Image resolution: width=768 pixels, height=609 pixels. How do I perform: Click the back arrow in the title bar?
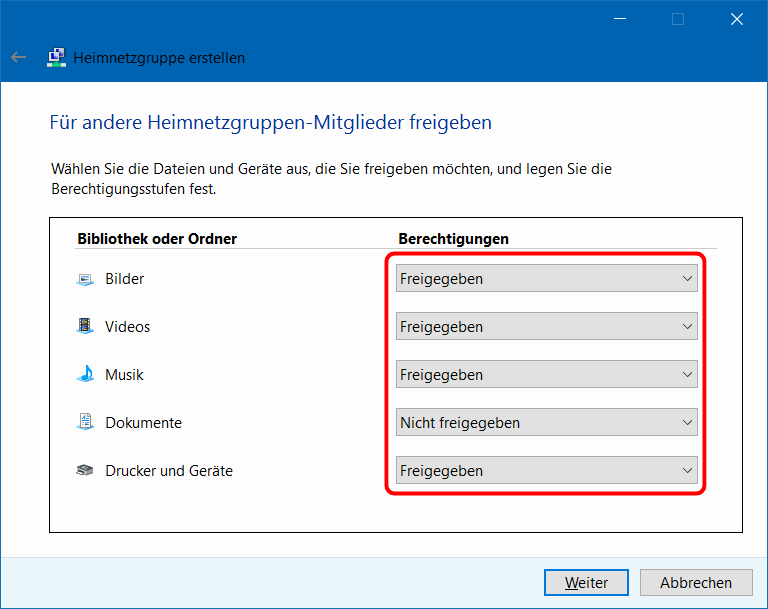pyautogui.click(x=19, y=58)
